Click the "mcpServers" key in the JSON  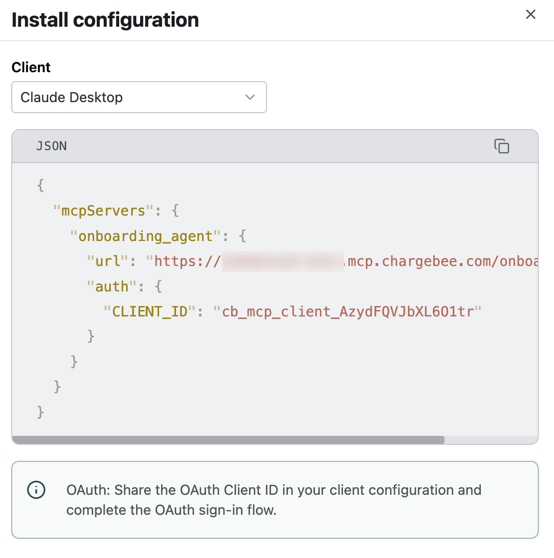click(103, 211)
